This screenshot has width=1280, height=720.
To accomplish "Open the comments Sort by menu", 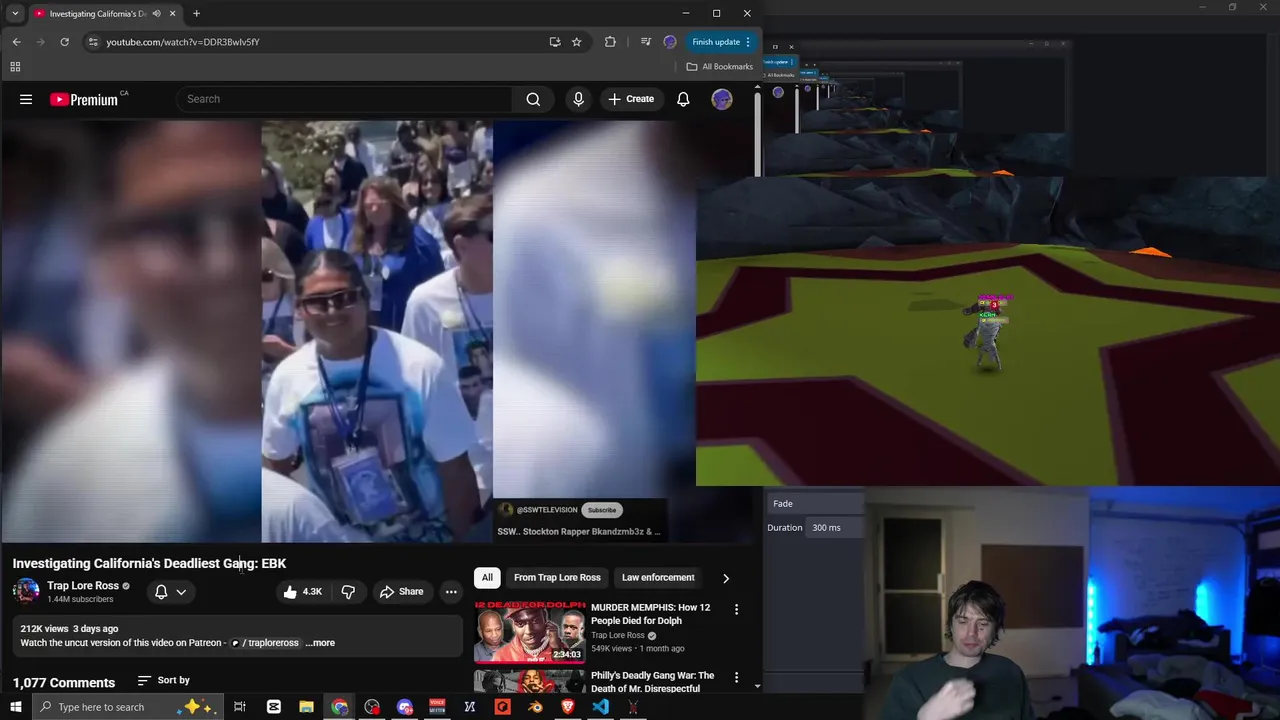I will 164,680.
